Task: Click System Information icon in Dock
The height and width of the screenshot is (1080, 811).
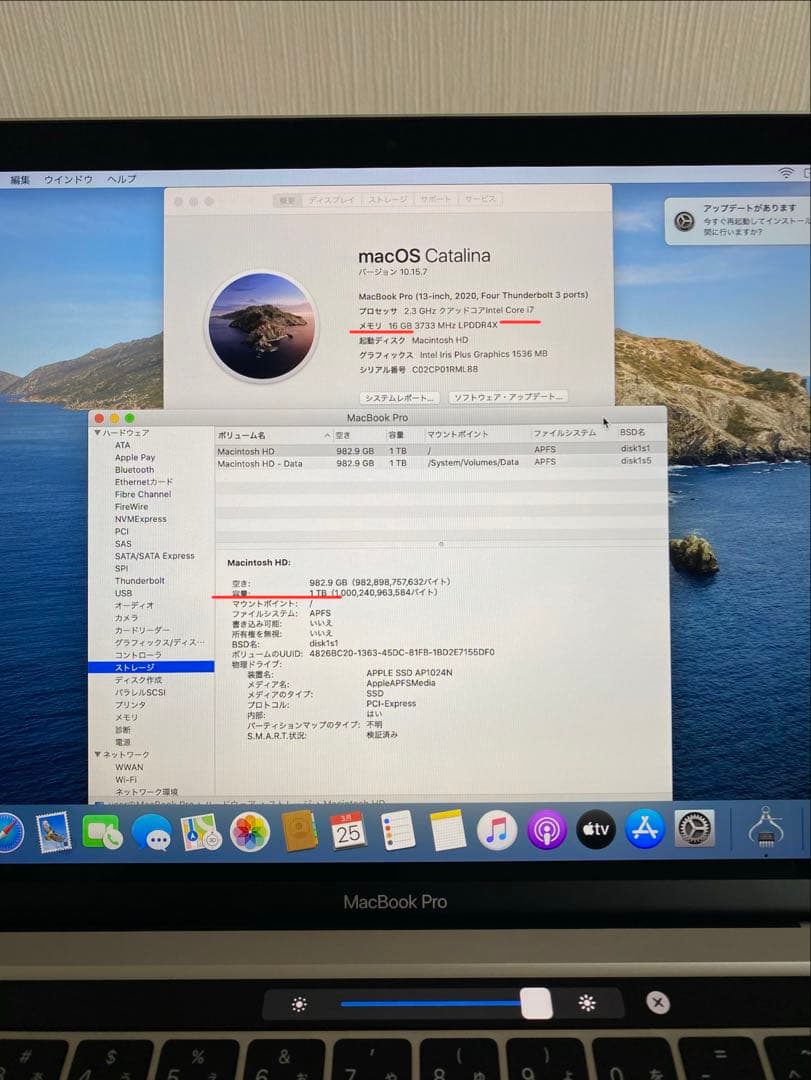Action: pyautogui.click(x=766, y=827)
